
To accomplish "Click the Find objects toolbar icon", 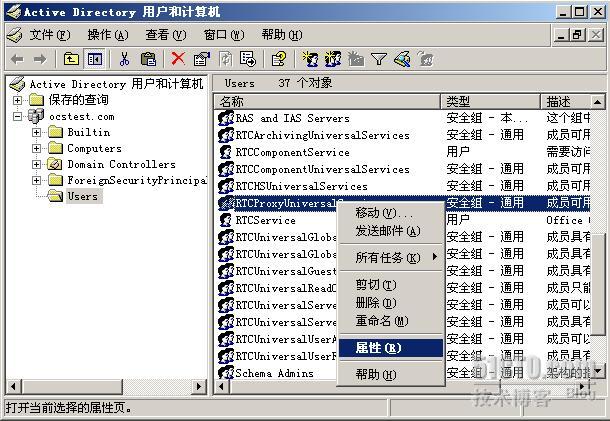I will pos(402,59).
